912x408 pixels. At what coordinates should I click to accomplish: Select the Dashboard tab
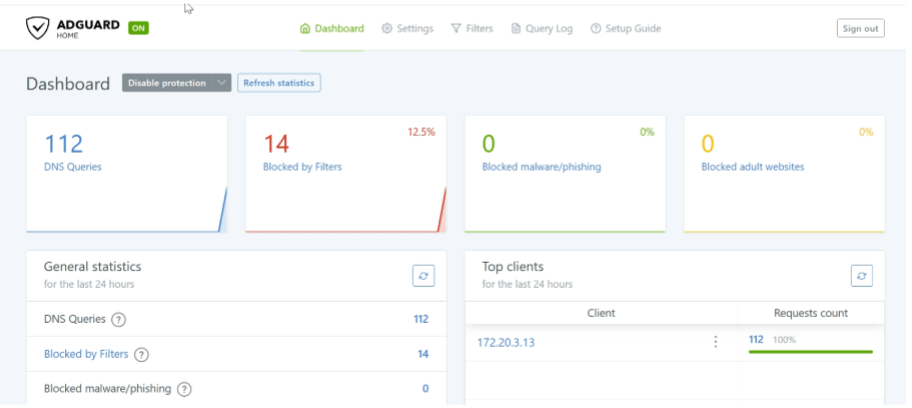(x=332, y=29)
